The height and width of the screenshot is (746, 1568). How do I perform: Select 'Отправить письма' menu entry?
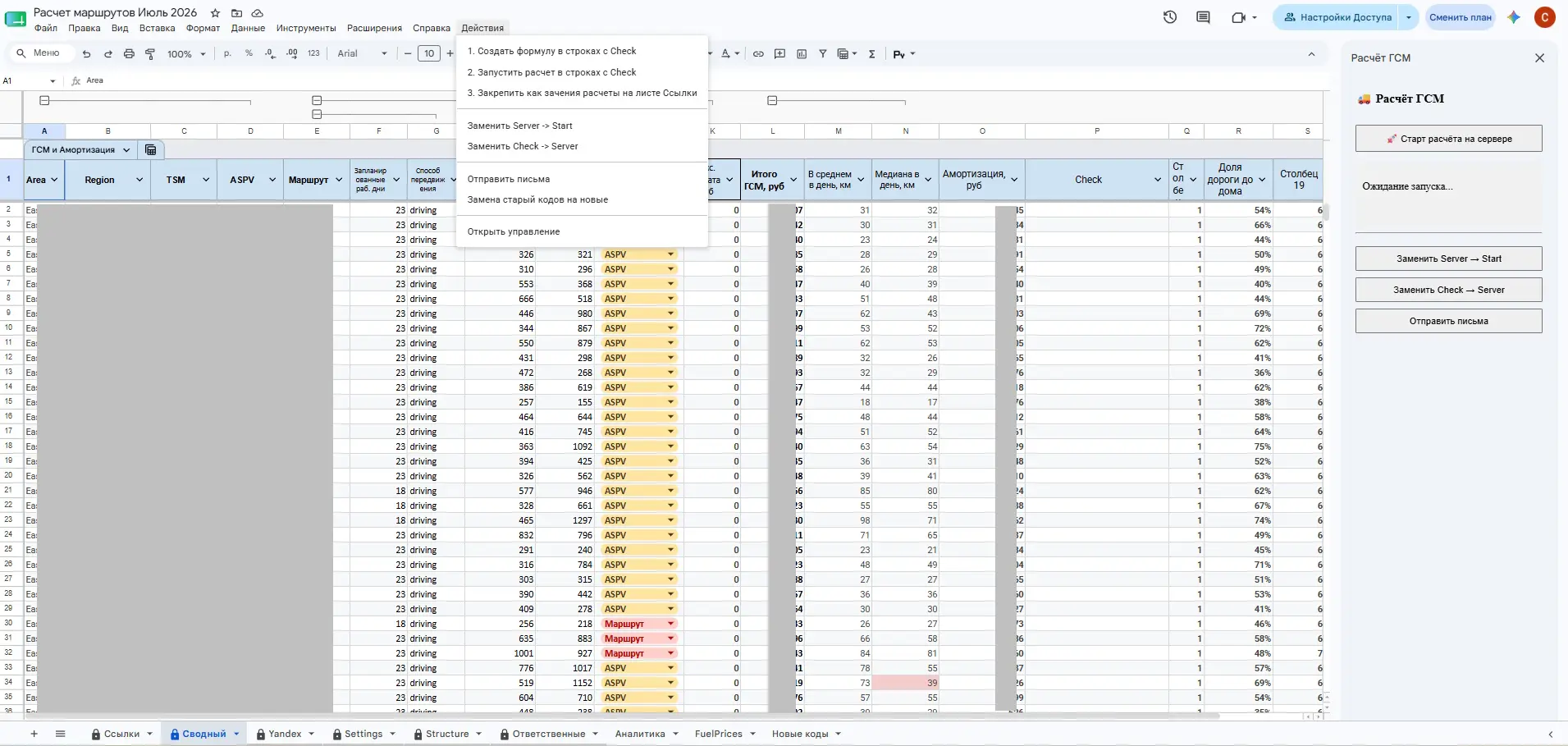tap(509, 179)
